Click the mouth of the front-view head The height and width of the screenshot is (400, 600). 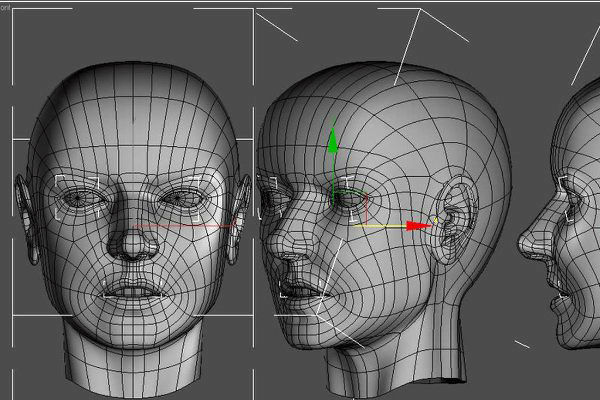coord(130,290)
